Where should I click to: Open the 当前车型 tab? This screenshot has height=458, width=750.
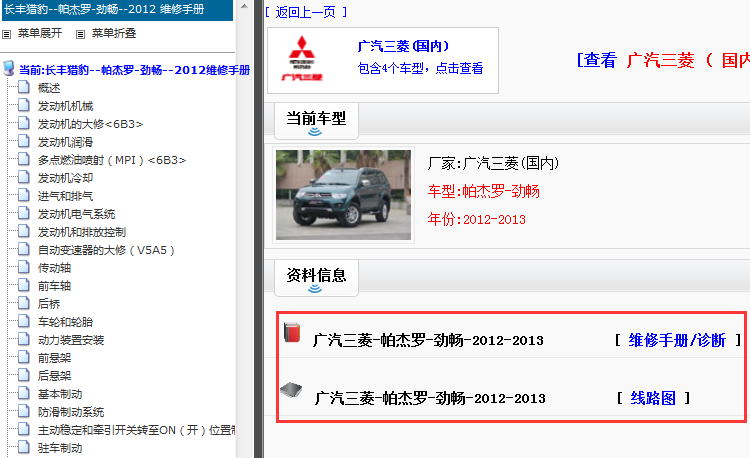tap(316, 121)
